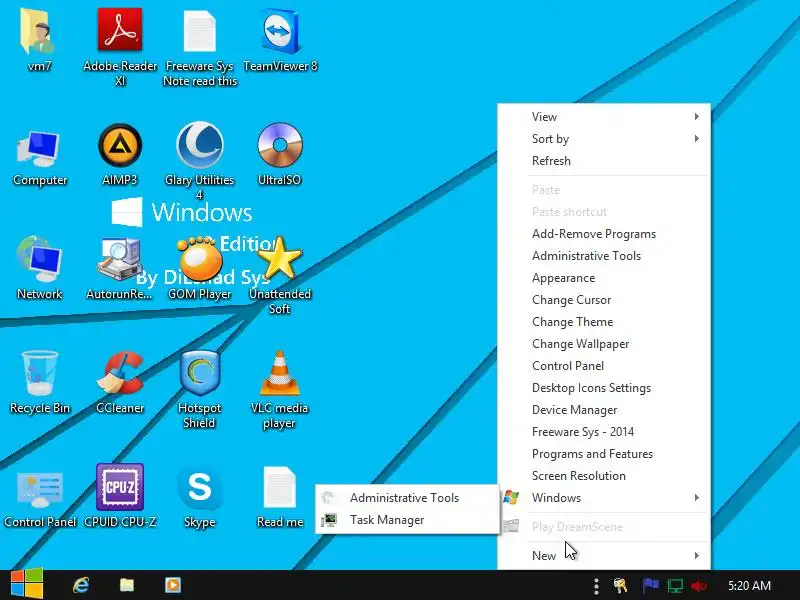Select the Unattended Soft star icon
The height and width of the screenshot is (600, 800).
pyautogui.click(x=280, y=258)
